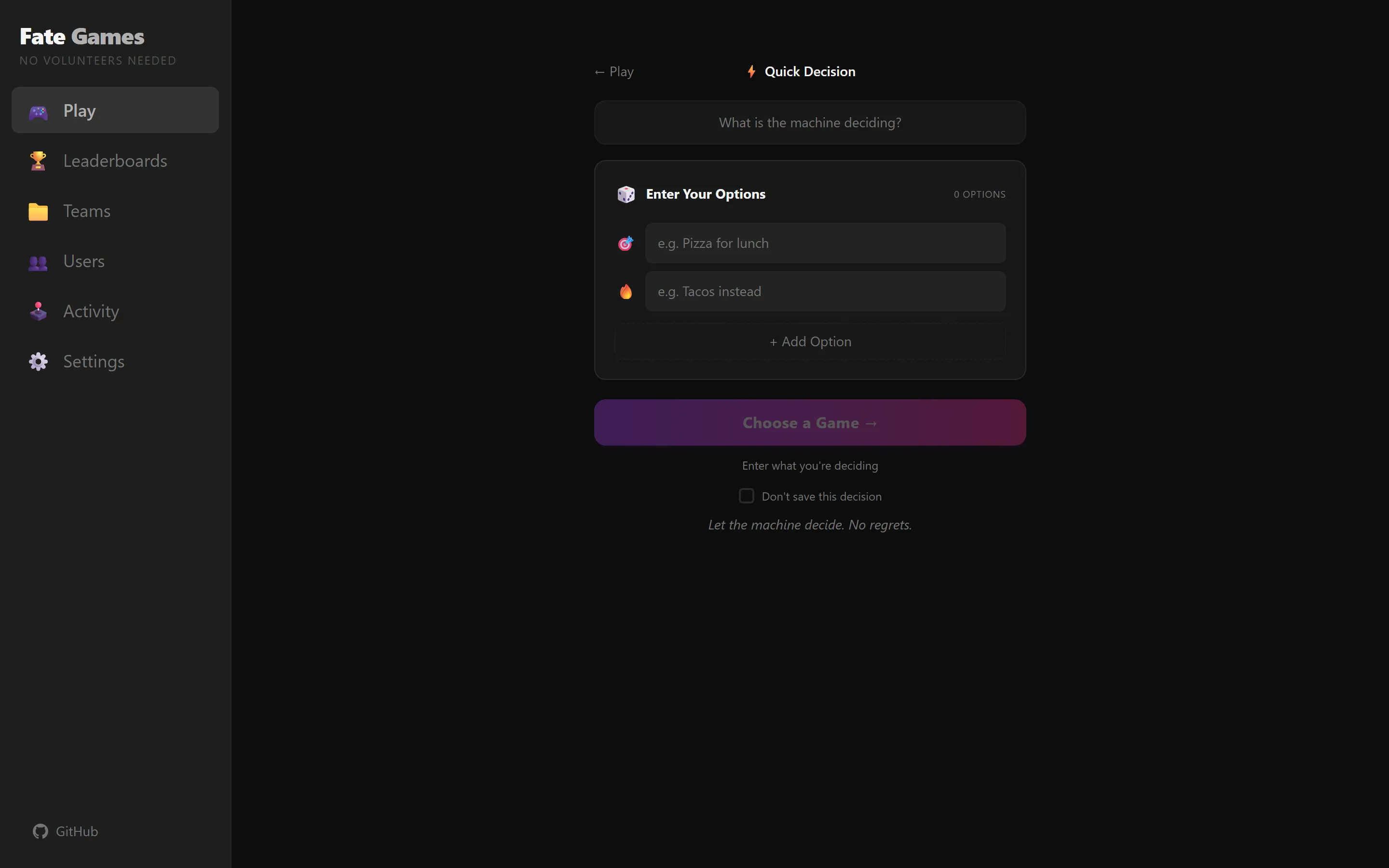The height and width of the screenshot is (868, 1389).
Task: Click + Add Option button
Action: click(x=810, y=341)
